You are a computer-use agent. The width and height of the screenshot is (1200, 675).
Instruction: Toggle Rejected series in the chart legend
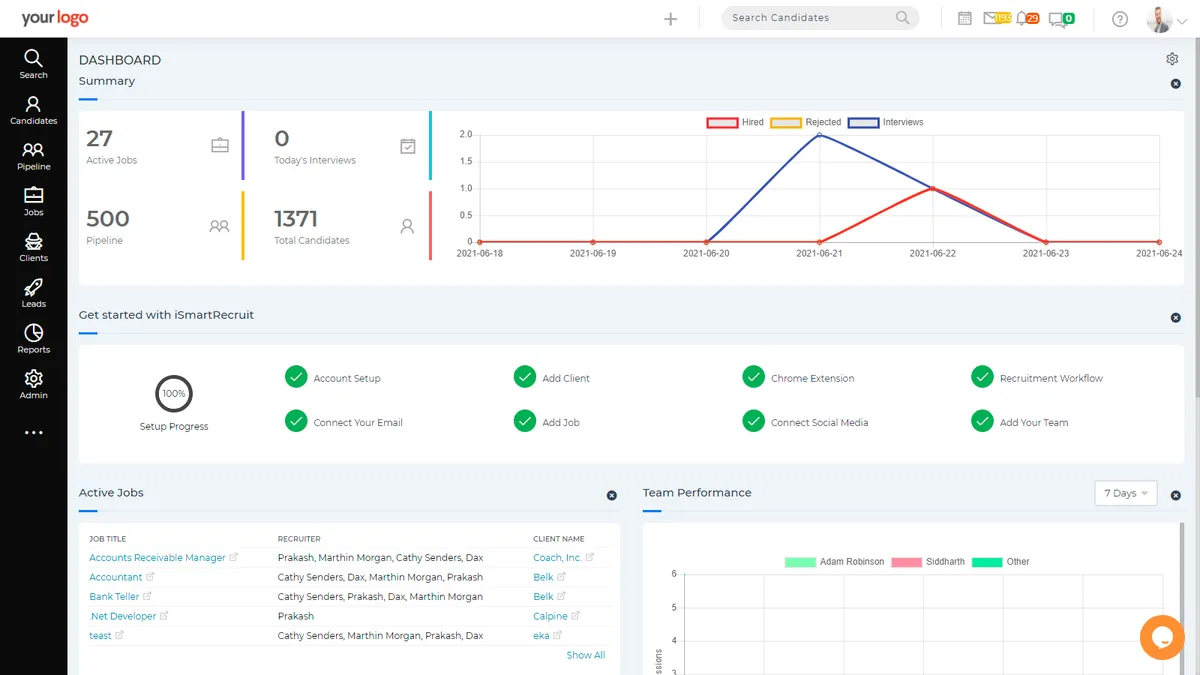point(807,122)
